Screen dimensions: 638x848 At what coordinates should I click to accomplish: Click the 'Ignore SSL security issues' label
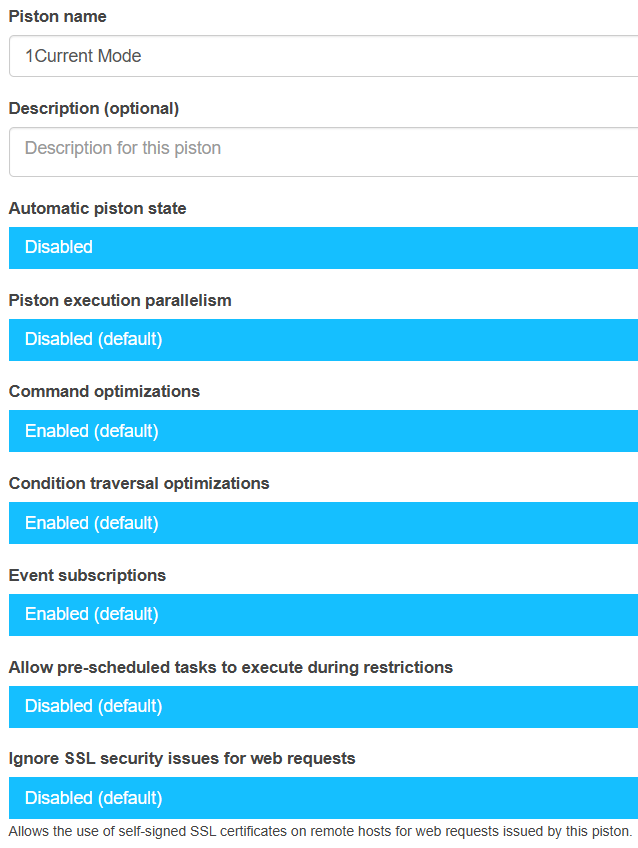pyautogui.click(x=182, y=758)
